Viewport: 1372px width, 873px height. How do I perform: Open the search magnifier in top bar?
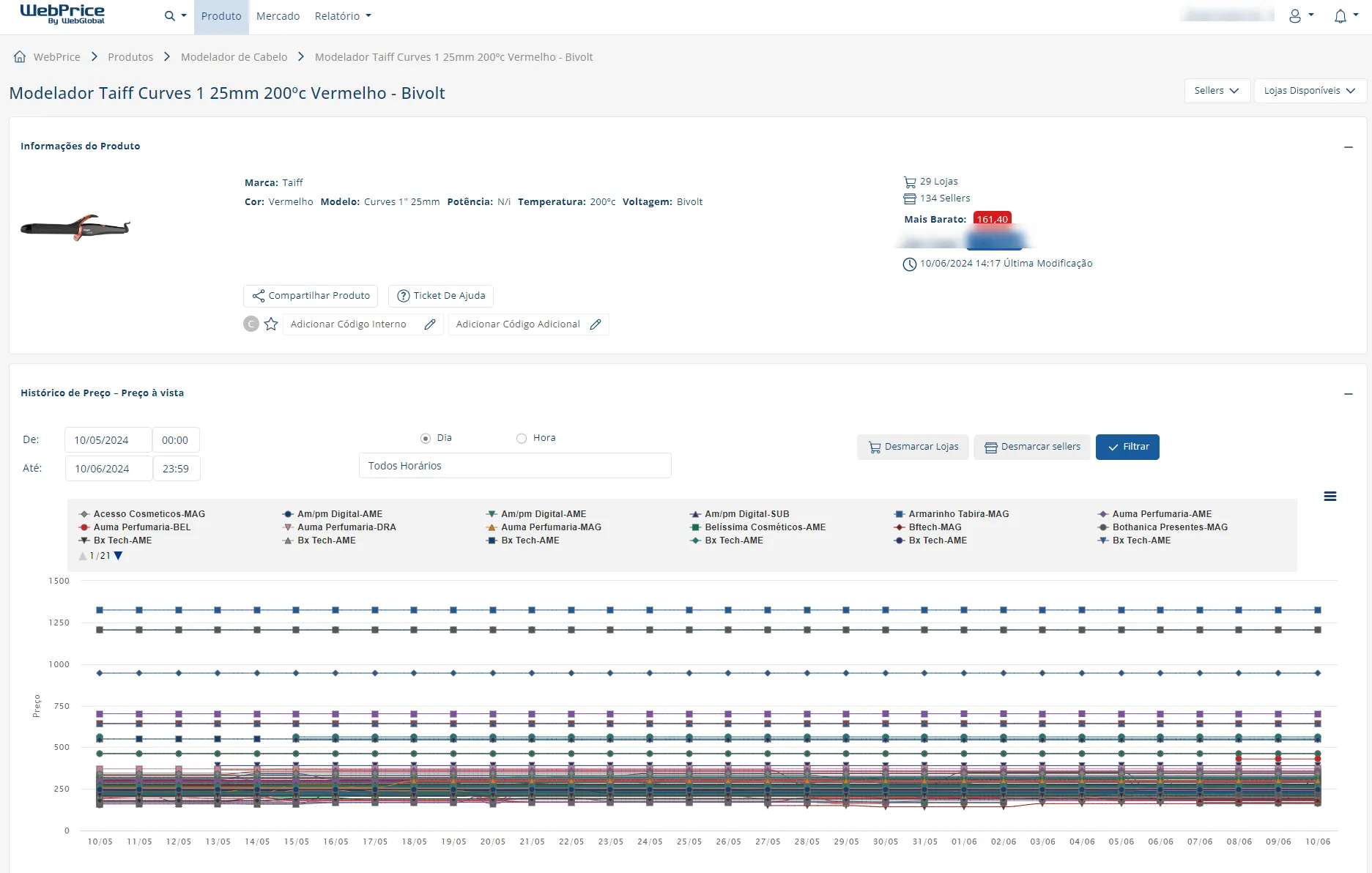pos(174,16)
